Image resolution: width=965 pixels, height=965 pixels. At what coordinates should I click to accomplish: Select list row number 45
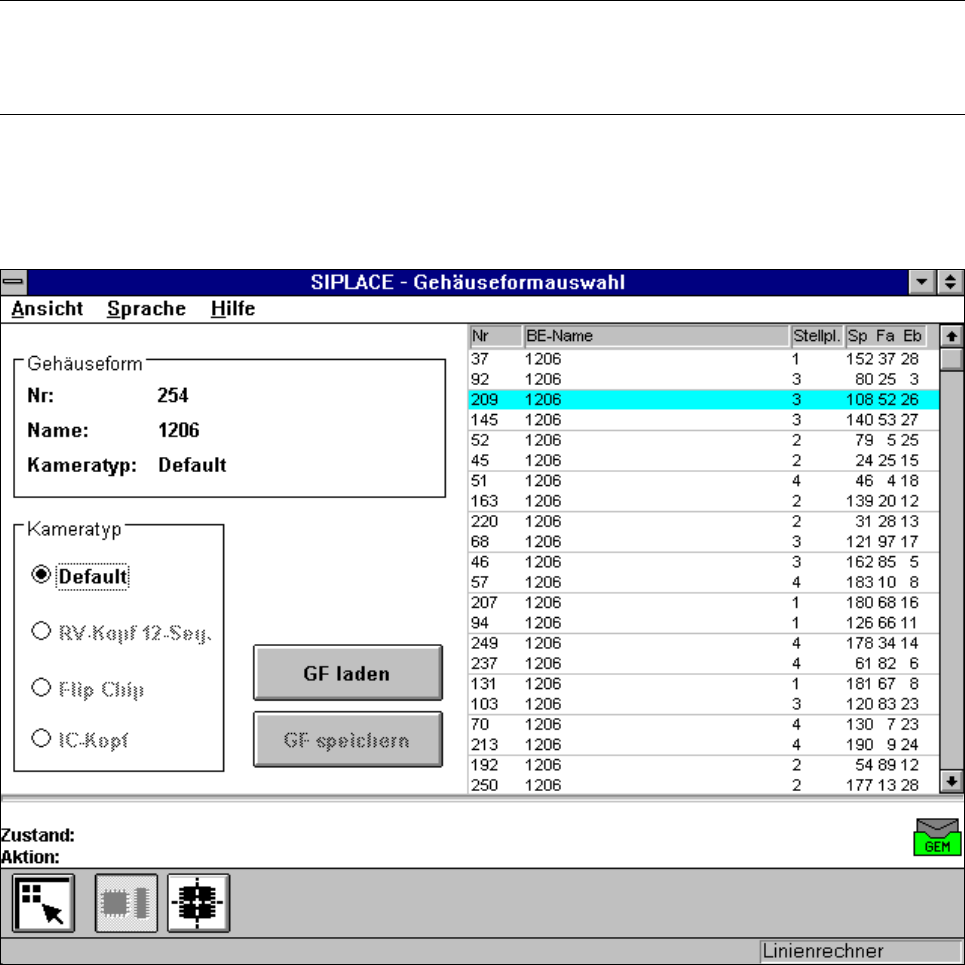(703, 460)
